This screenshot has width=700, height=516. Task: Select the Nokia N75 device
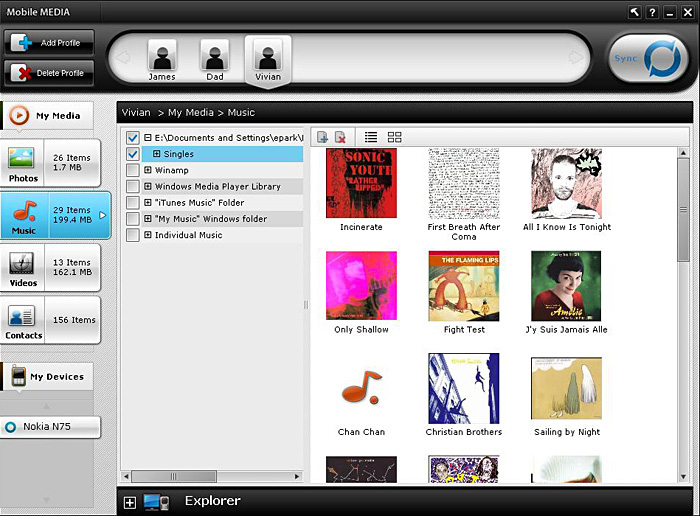tap(50, 427)
